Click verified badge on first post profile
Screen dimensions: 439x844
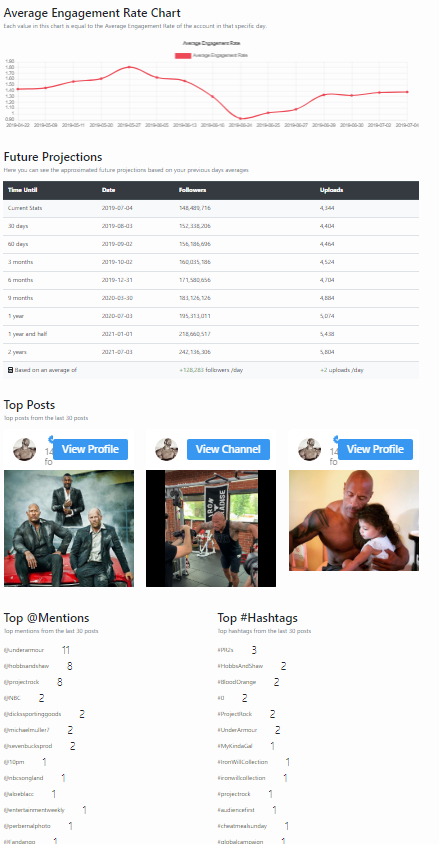pos(50,439)
